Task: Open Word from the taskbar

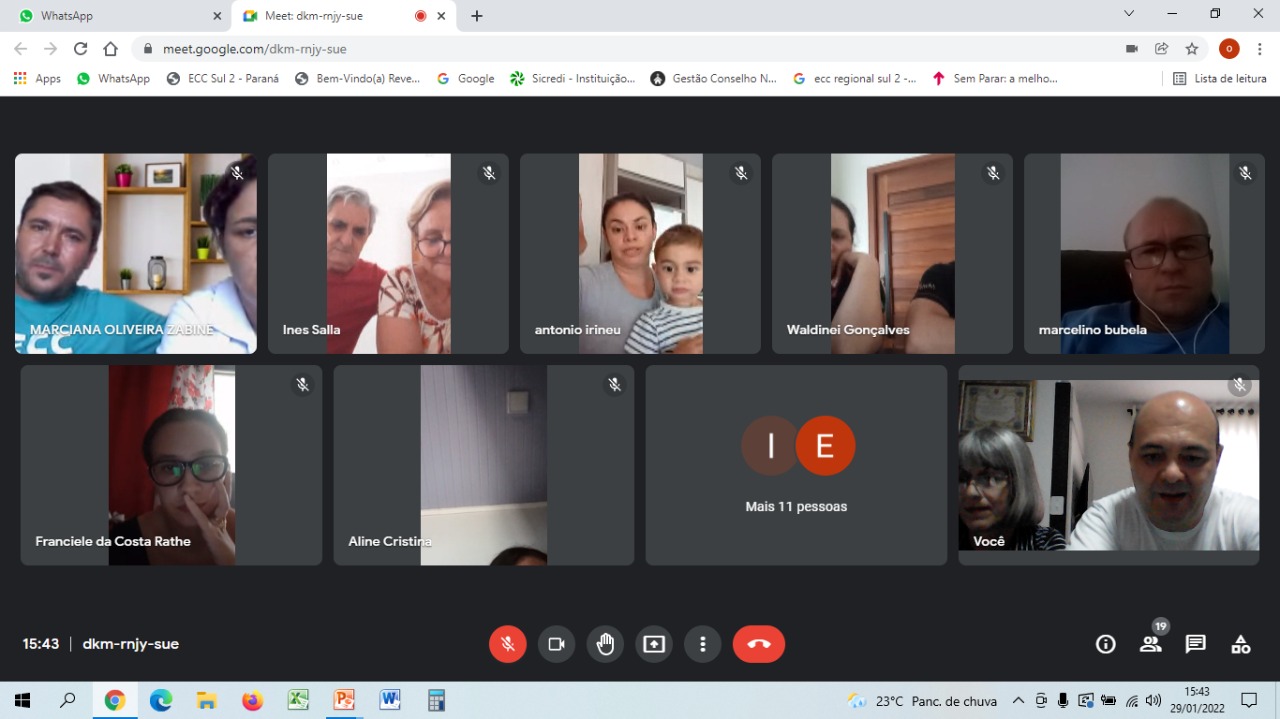Action: 390,701
